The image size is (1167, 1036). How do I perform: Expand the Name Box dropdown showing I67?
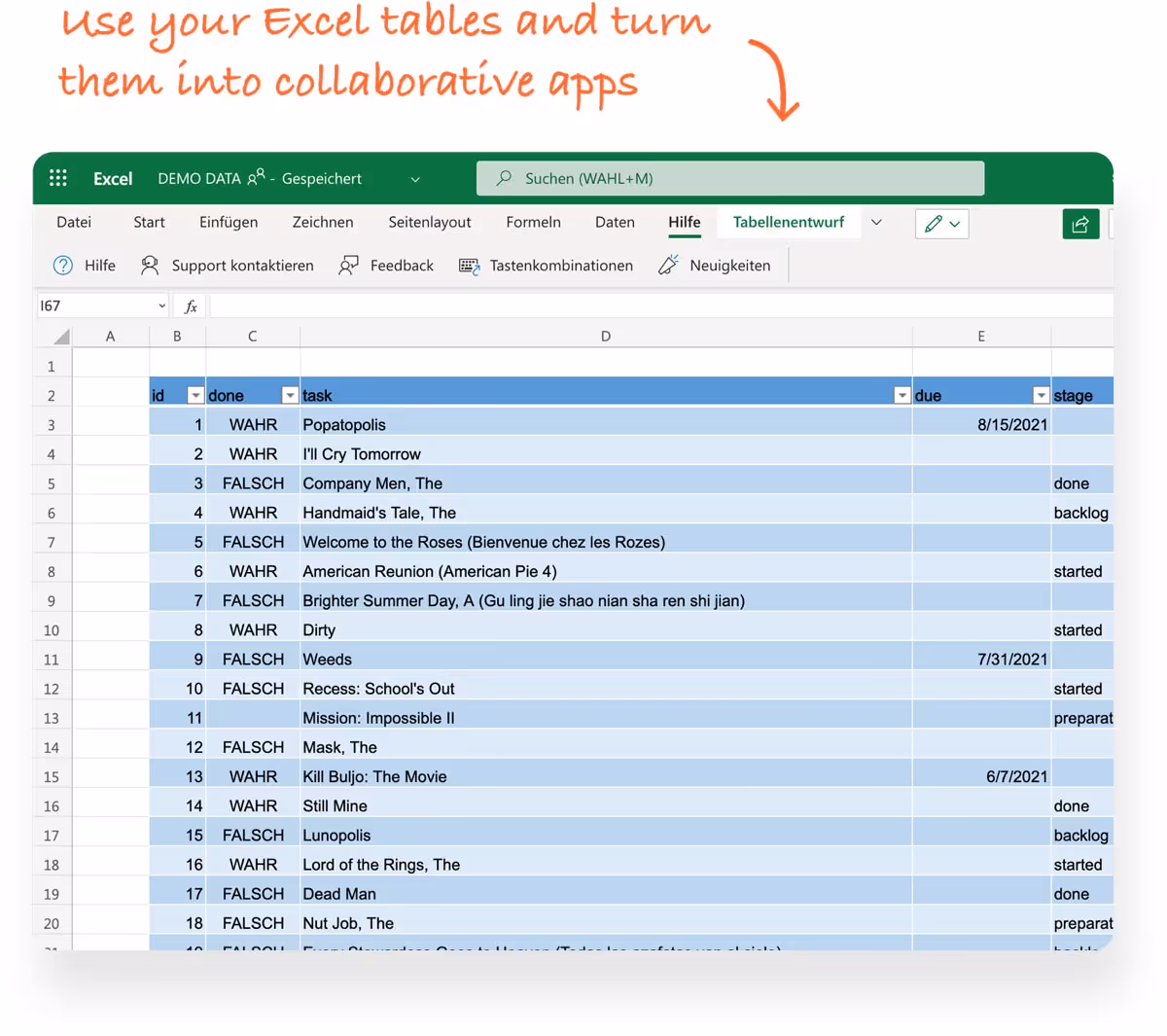[161, 304]
